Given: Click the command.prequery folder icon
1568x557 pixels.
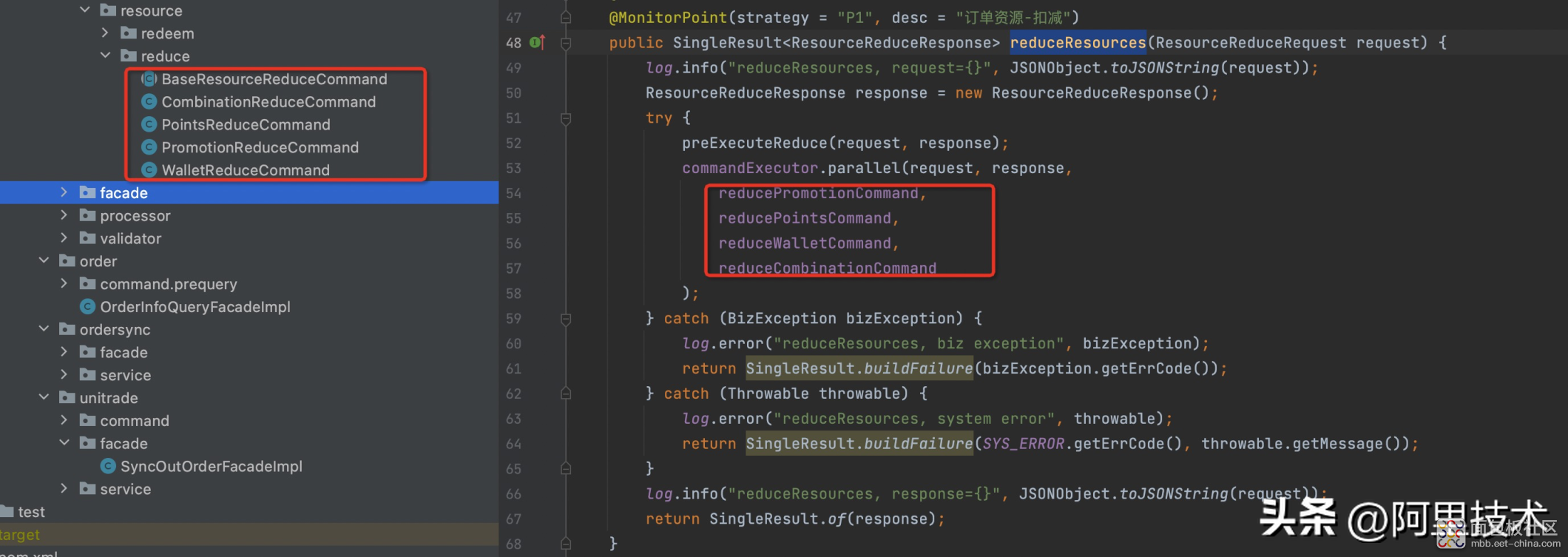Looking at the screenshot, I should coord(87,284).
